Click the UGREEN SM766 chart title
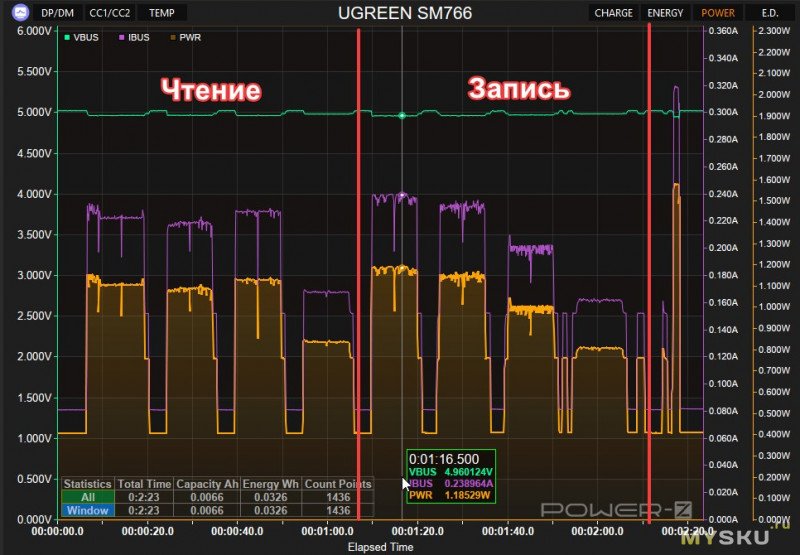This screenshot has width=800, height=555. tap(405, 13)
